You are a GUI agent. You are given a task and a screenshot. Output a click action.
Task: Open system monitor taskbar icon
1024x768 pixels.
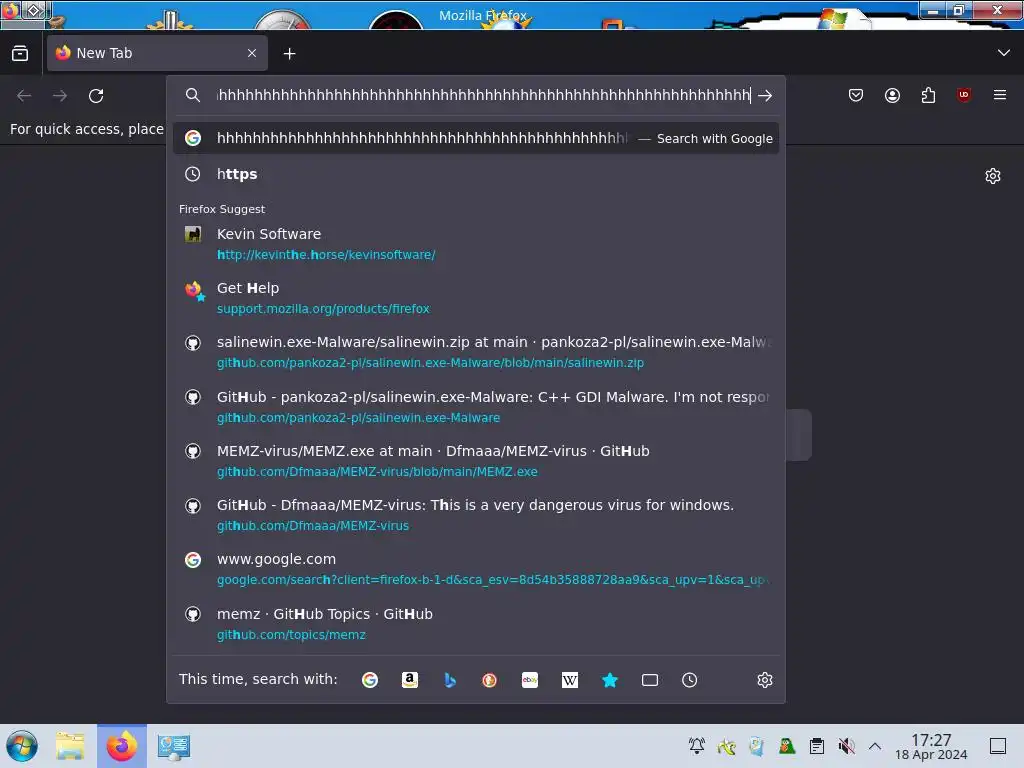click(174, 746)
